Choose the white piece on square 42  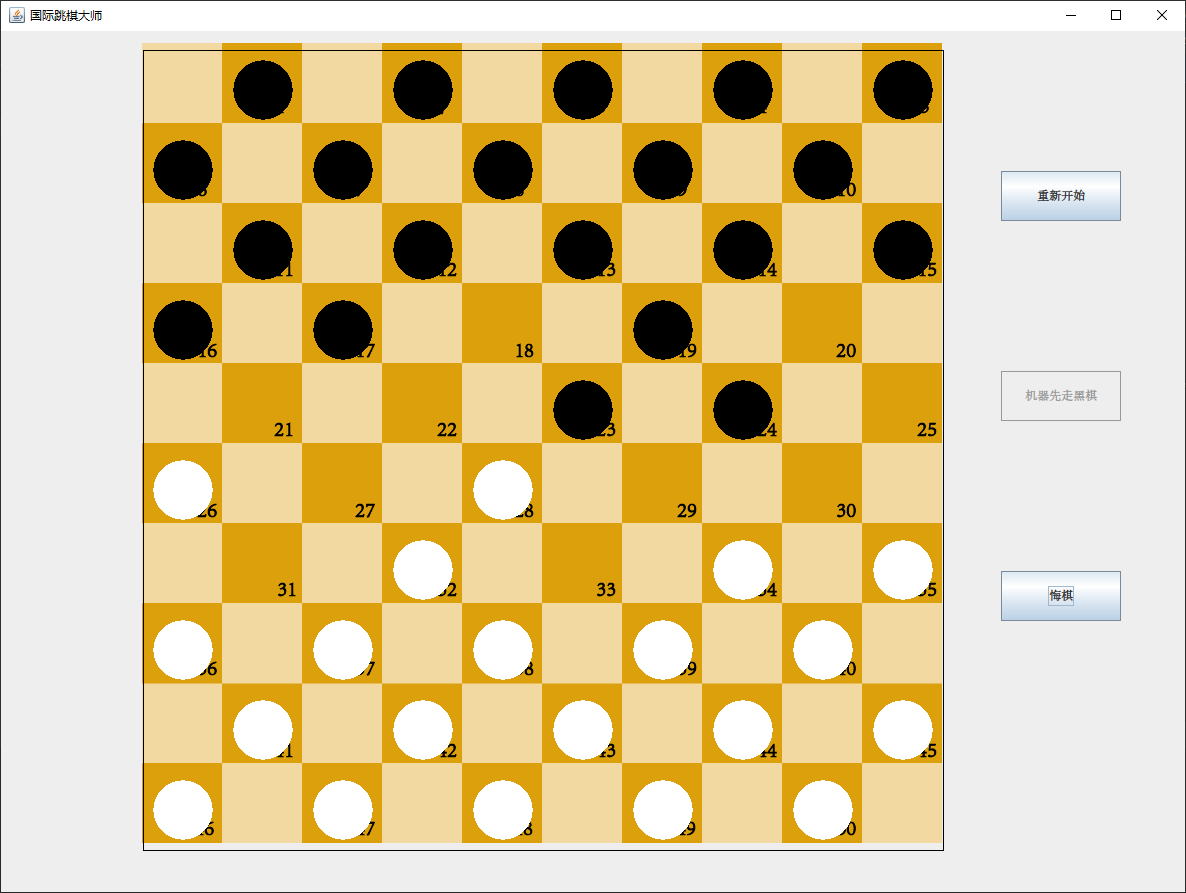coord(423,730)
